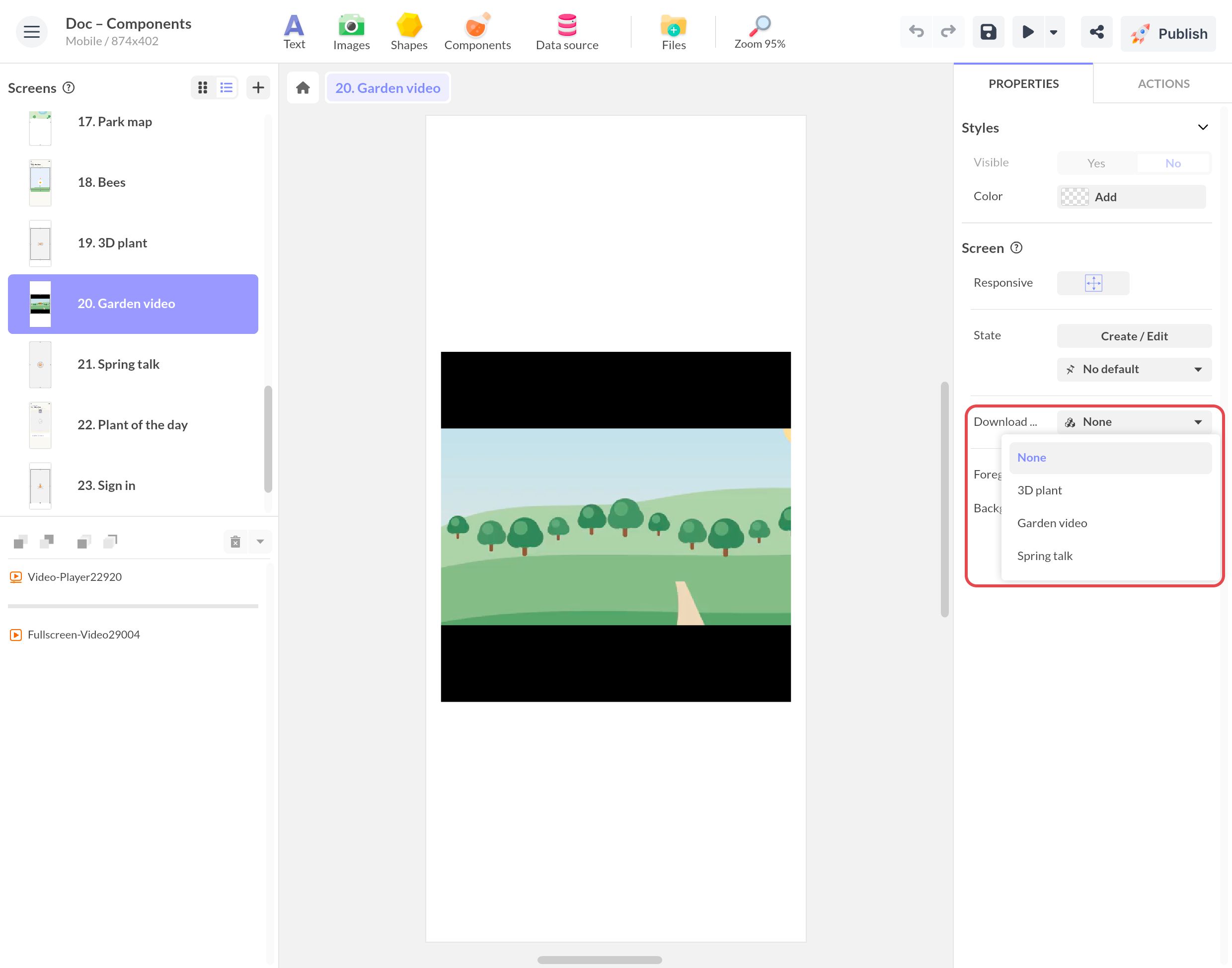Image resolution: width=1232 pixels, height=968 pixels.
Task: Open the No default state dropdown
Action: point(1134,370)
